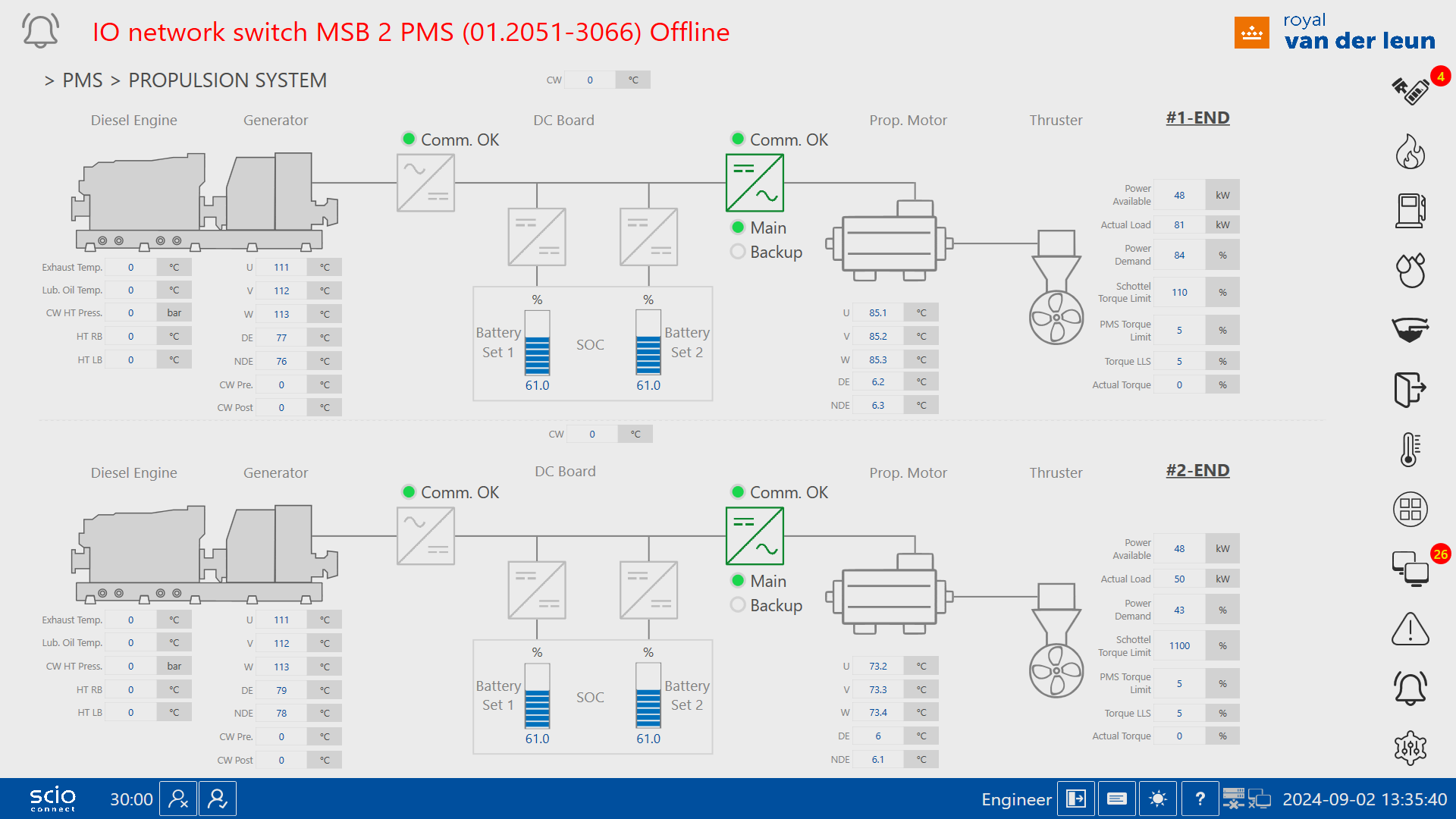Open the settings gear with sliders icon
The width and height of the screenshot is (1456, 819).
click(1410, 748)
